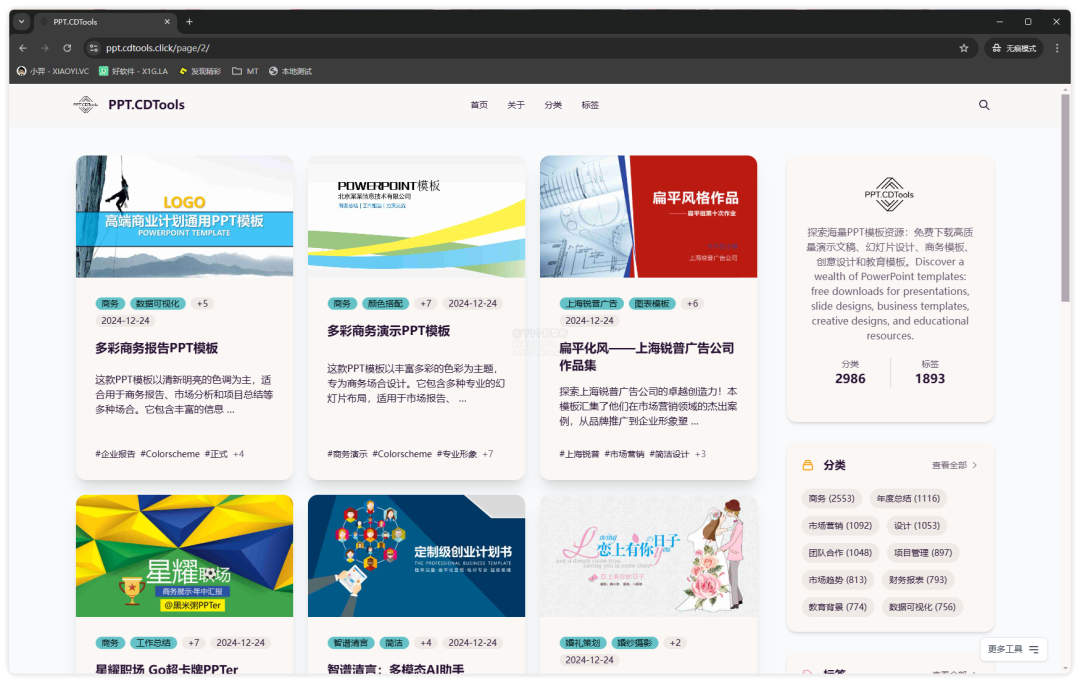
Task: Select the 项目管理 (897) category chip
Action: click(923, 553)
